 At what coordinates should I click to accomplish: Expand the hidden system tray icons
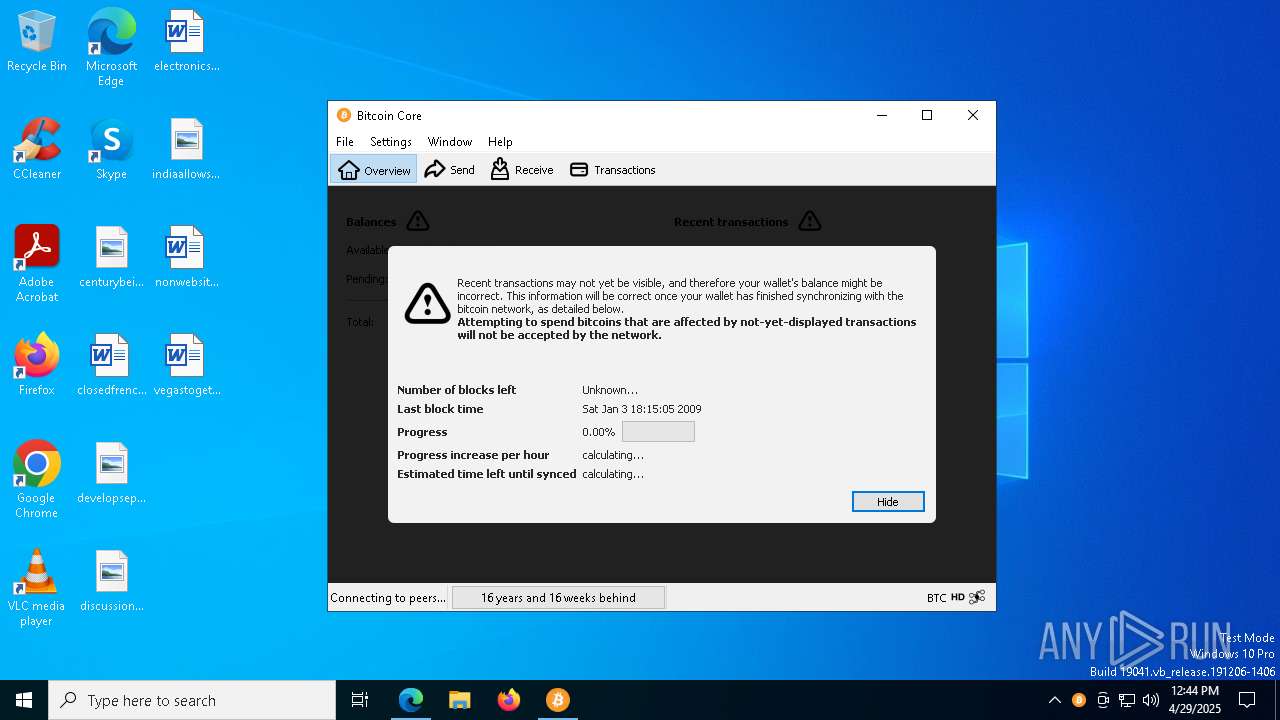click(x=1054, y=700)
